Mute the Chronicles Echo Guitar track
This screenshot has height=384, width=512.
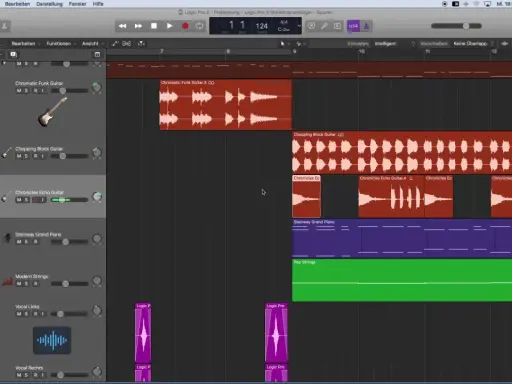[19, 200]
